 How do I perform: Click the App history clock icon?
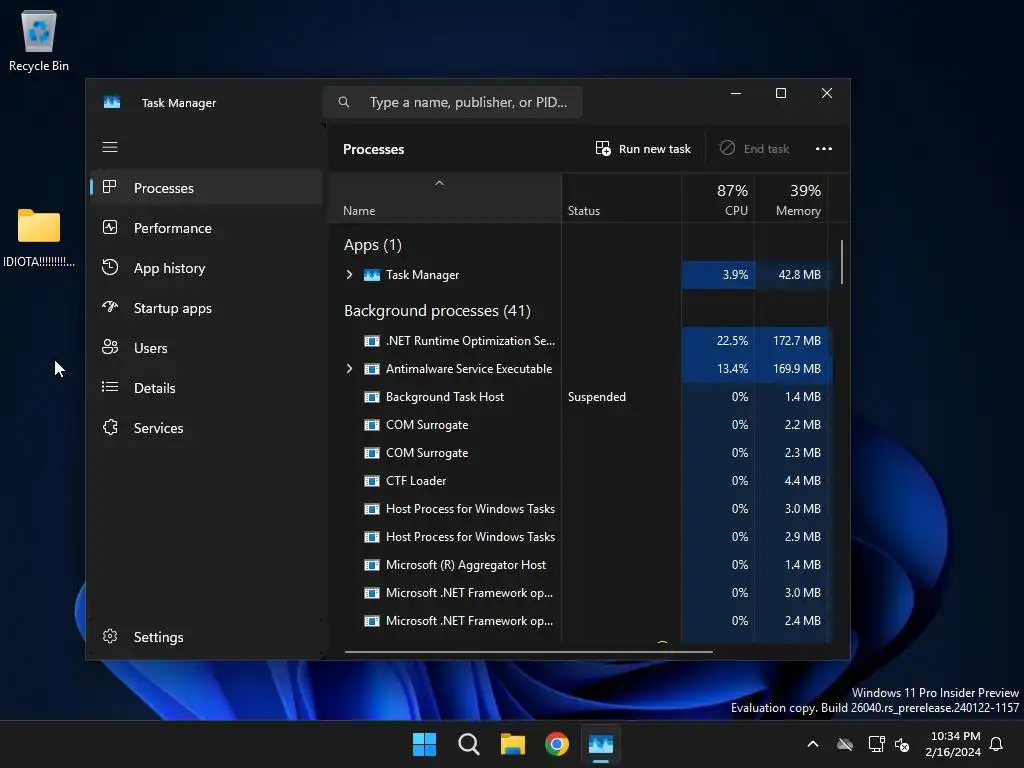point(110,267)
